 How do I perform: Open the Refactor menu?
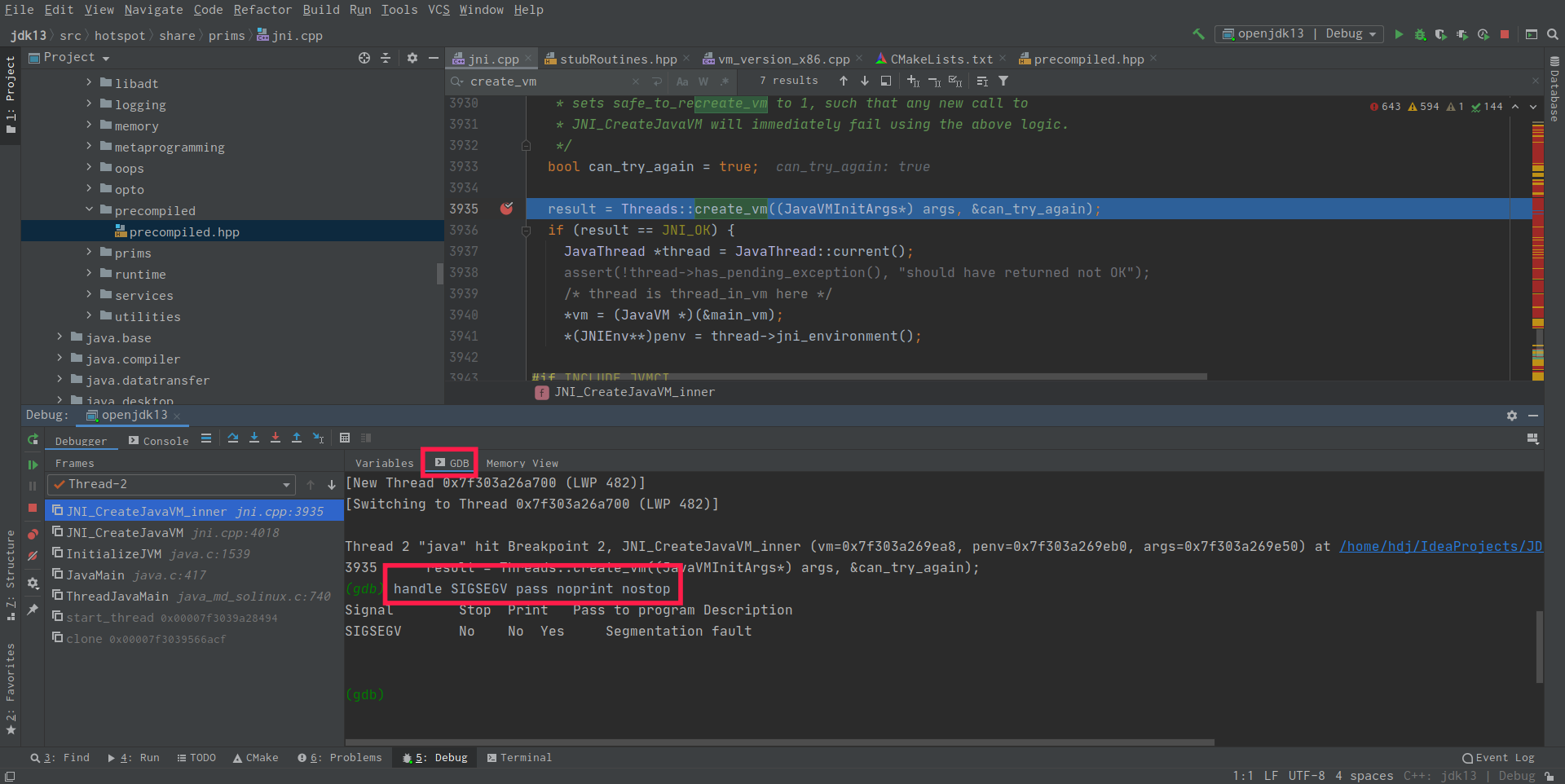[x=262, y=10]
